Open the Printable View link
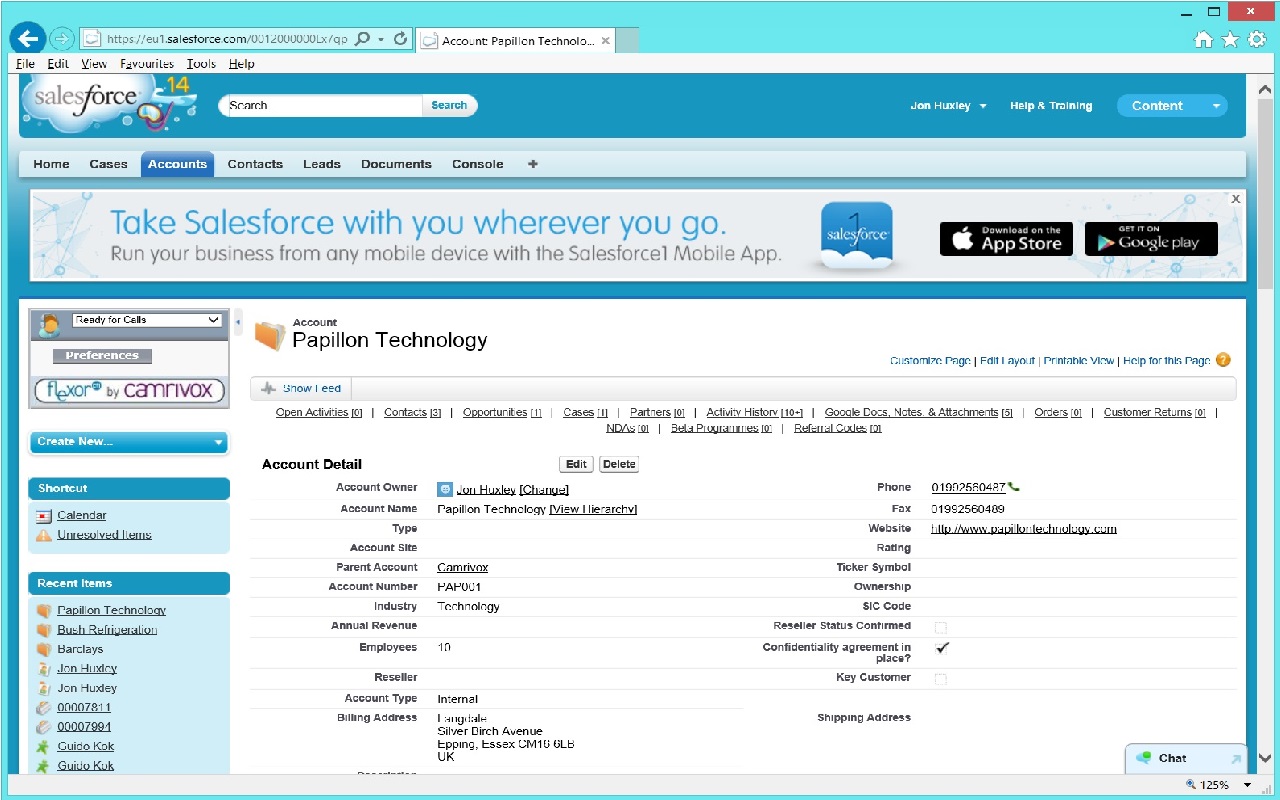Image resolution: width=1280 pixels, height=800 pixels. [1079, 361]
